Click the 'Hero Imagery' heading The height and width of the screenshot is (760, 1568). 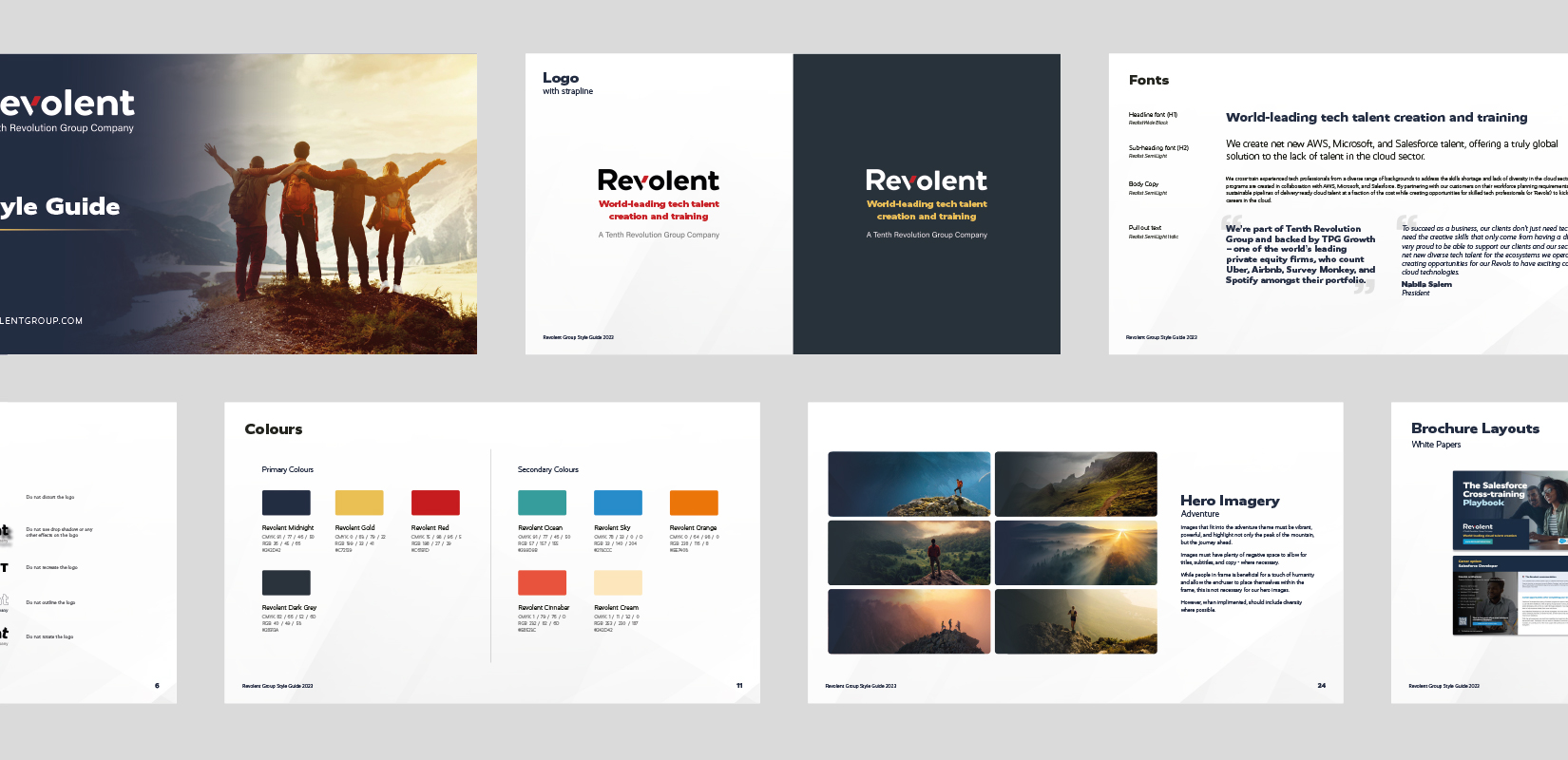[x=1230, y=501]
